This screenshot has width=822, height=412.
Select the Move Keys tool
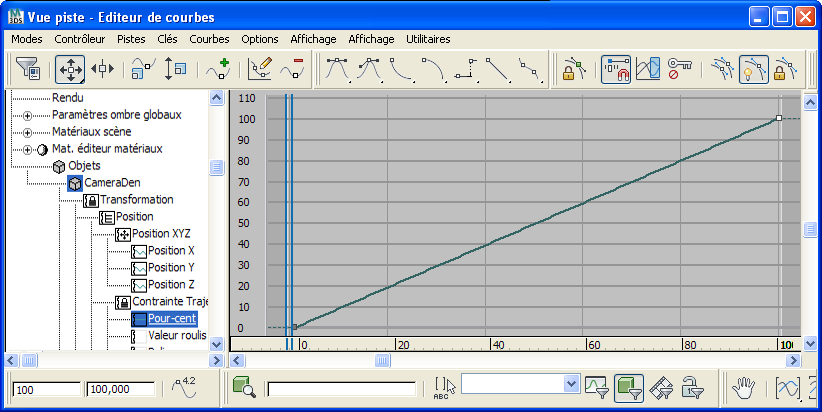point(70,69)
